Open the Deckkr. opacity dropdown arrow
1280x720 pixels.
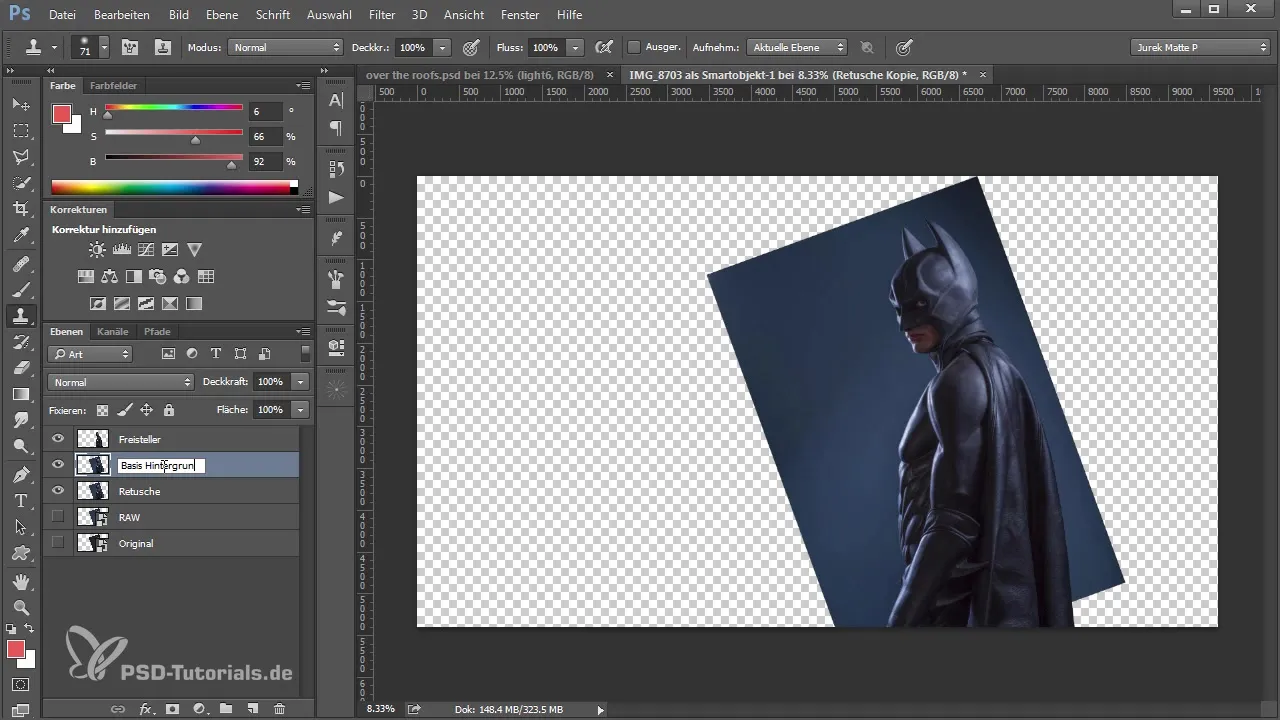pos(442,47)
